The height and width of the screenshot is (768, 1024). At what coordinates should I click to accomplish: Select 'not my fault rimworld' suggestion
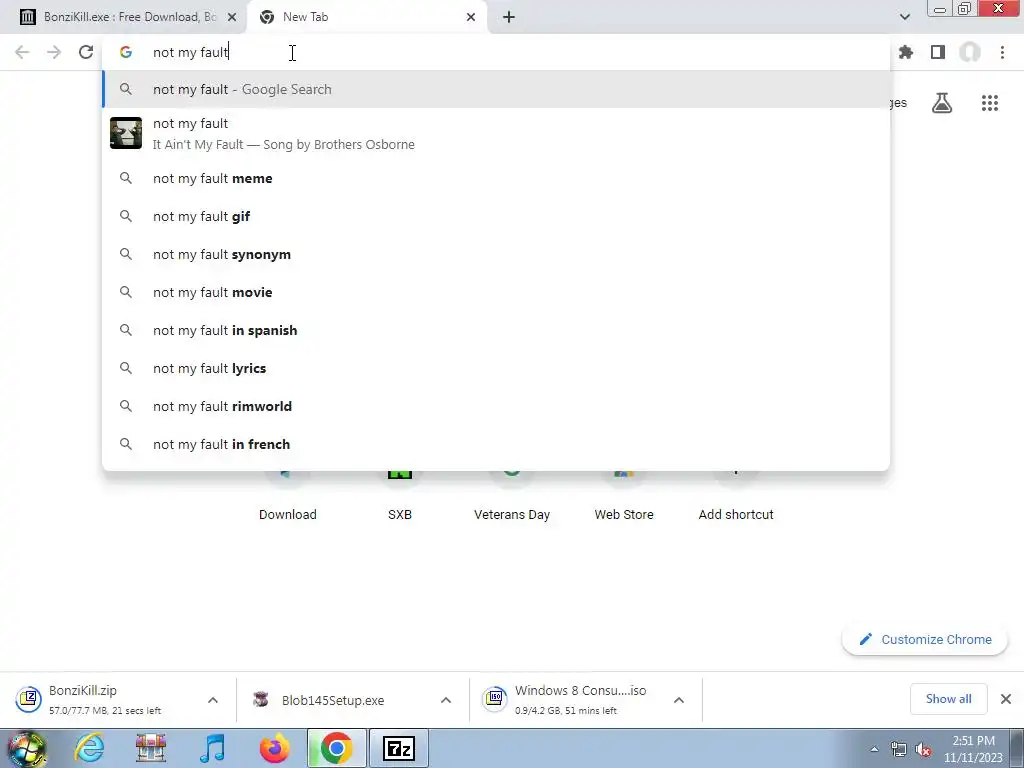(496, 406)
